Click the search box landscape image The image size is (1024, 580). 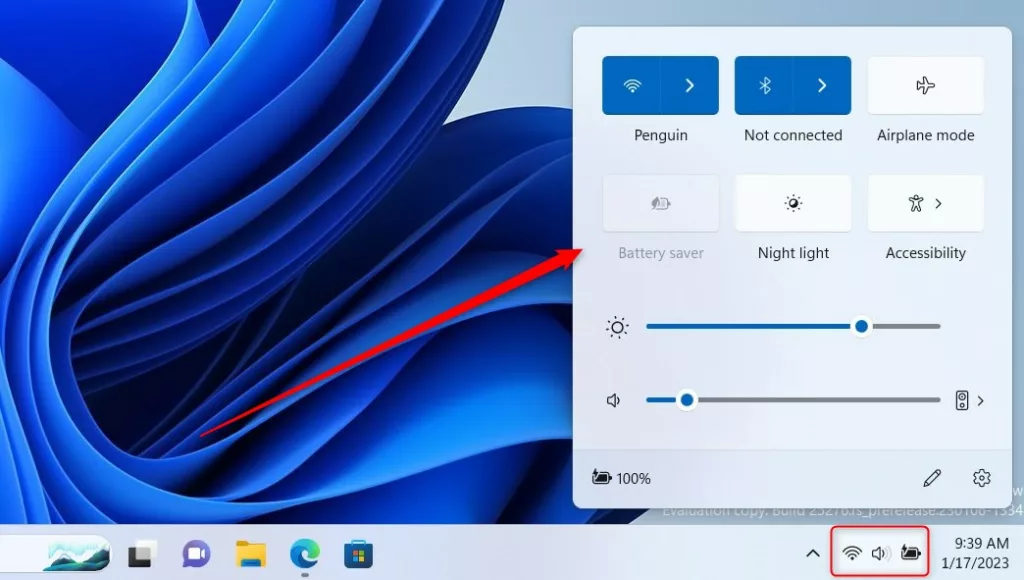pos(76,555)
